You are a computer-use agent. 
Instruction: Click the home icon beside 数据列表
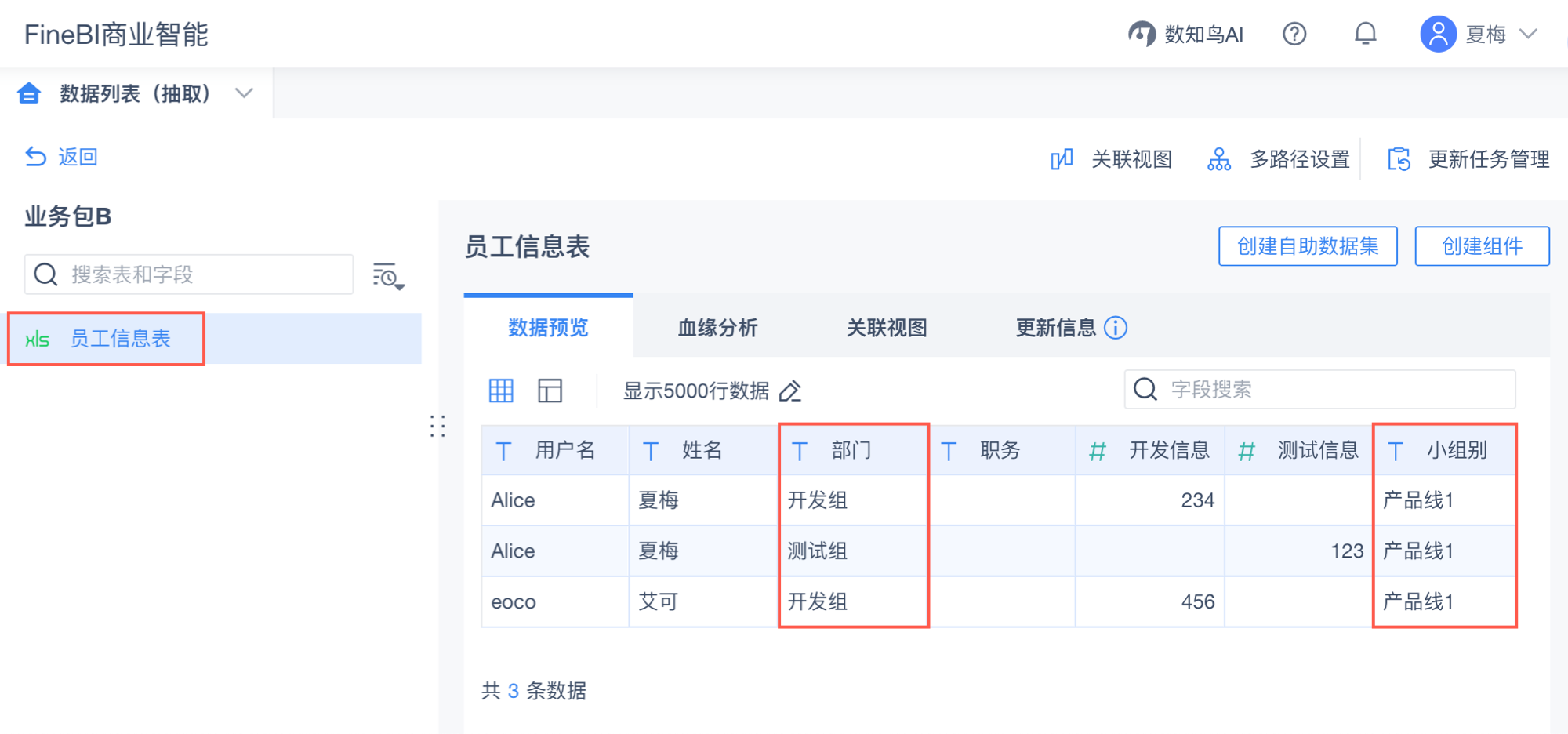click(x=29, y=93)
